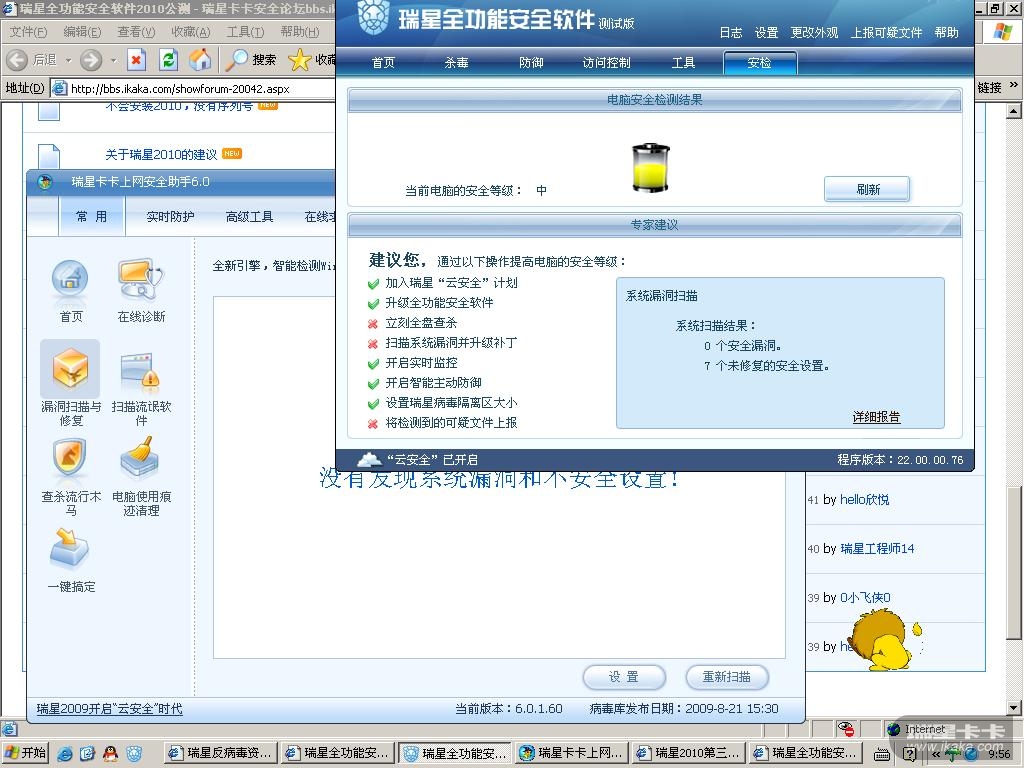This screenshot has width=1024, height=768.
Task: Click security level battery indicator icon
Action: click(x=650, y=168)
